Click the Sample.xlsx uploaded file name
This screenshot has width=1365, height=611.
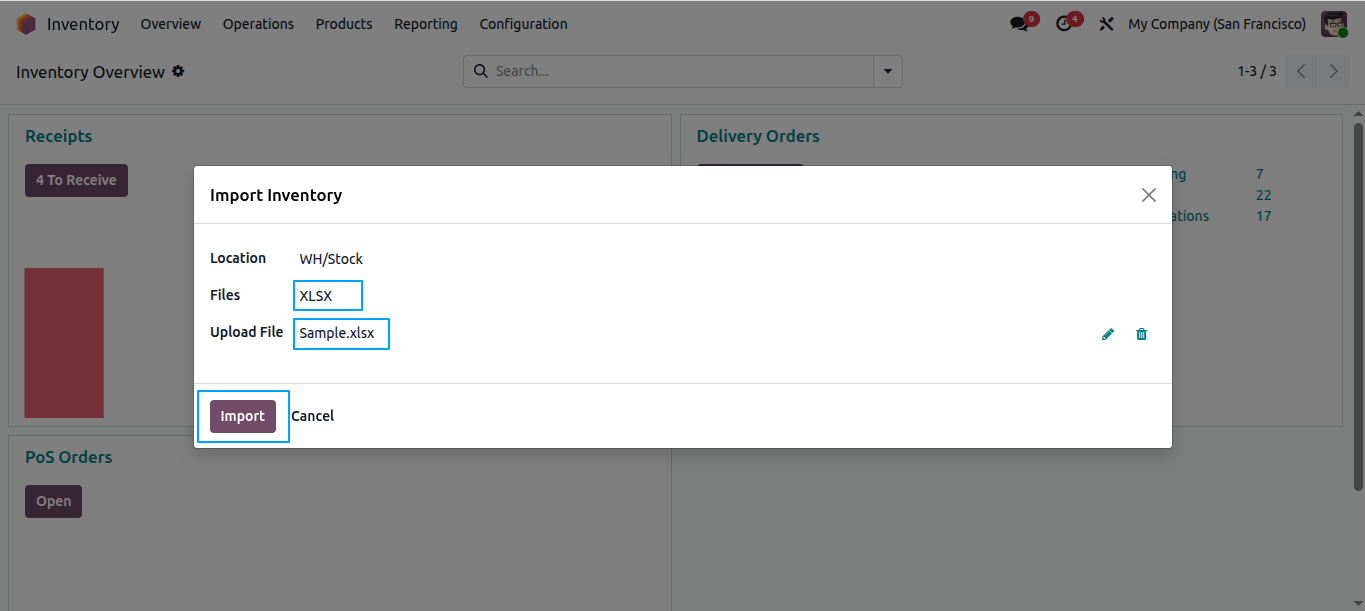pyautogui.click(x=337, y=333)
